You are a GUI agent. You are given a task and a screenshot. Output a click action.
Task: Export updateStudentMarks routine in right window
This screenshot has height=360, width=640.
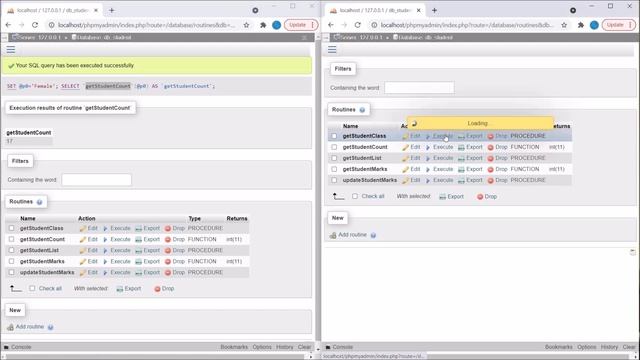pos(470,180)
